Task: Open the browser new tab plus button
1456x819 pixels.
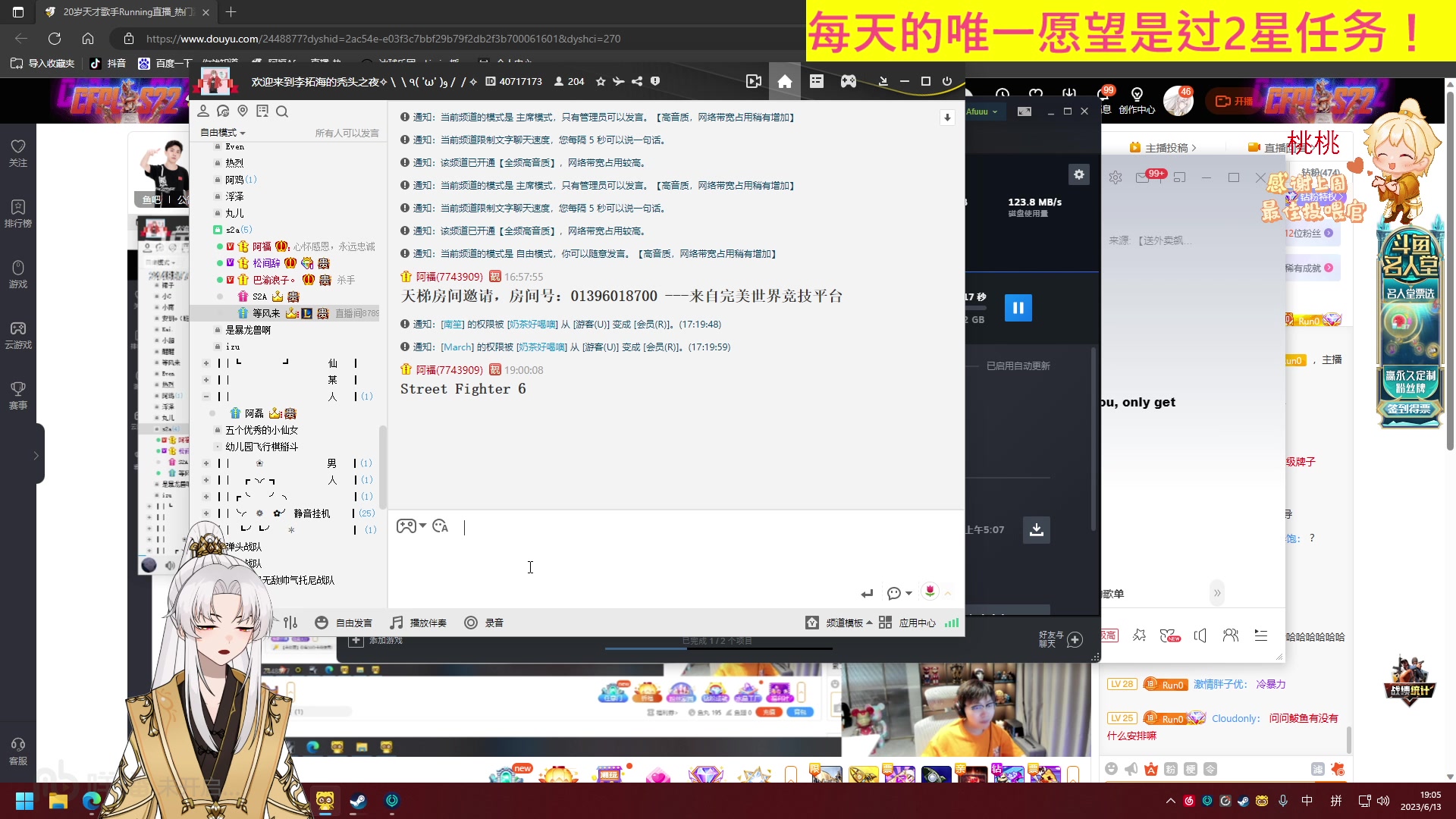Action: pyautogui.click(x=231, y=12)
